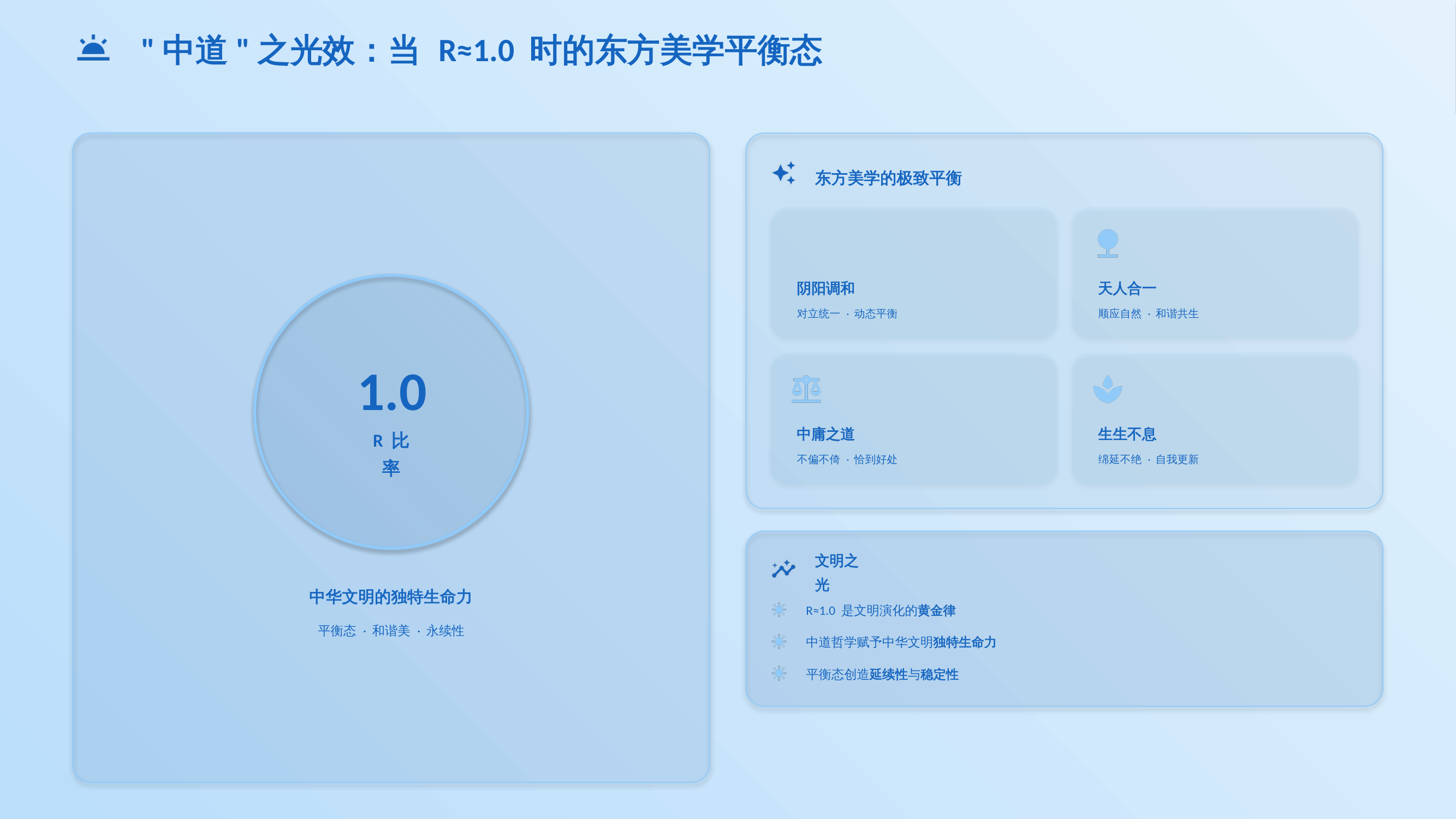Click the lotus leaf icon above 生生不息
Viewport: 1456px width, 819px height.
click(1107, 389)
